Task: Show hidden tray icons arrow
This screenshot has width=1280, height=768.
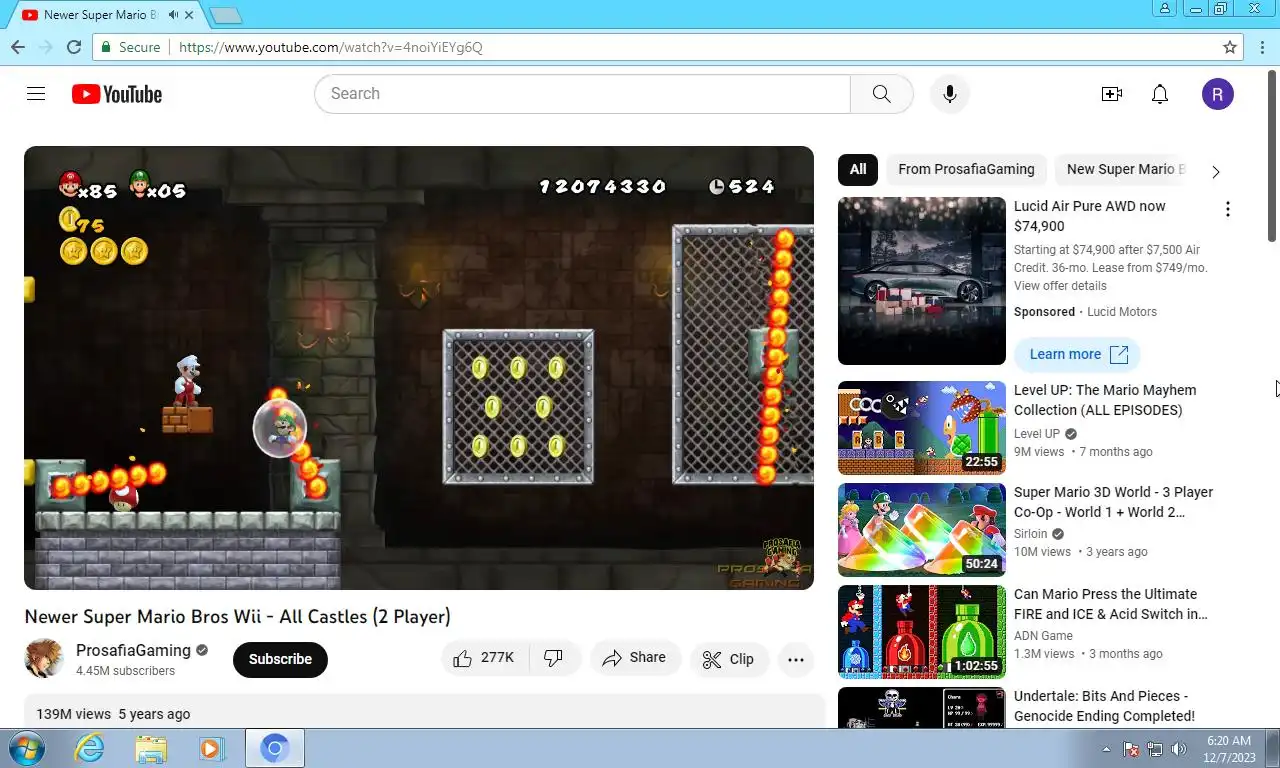Action: (x=1106, y=749)
